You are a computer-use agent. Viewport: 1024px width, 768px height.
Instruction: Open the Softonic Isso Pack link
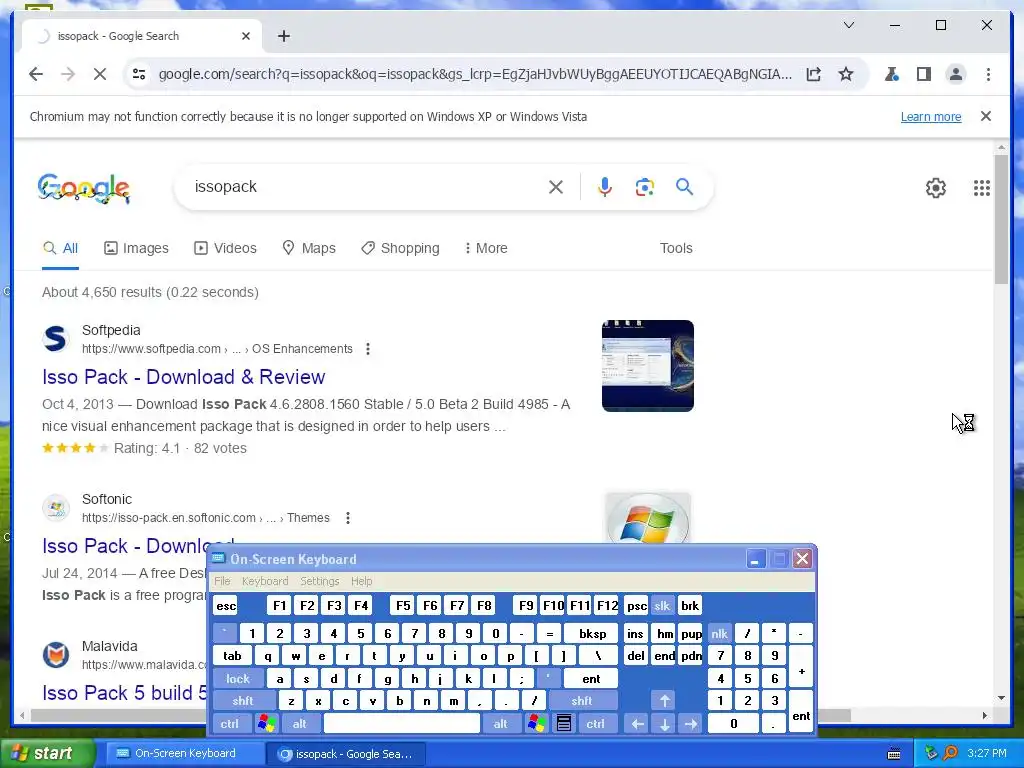coord(138,545)
